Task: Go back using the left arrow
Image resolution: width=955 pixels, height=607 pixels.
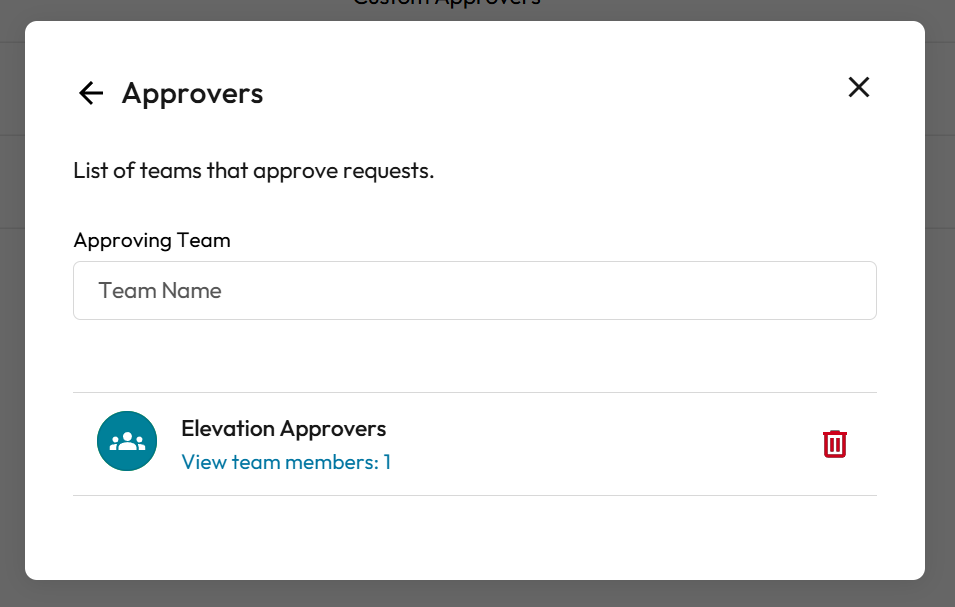Action: (x=91, y=93)
